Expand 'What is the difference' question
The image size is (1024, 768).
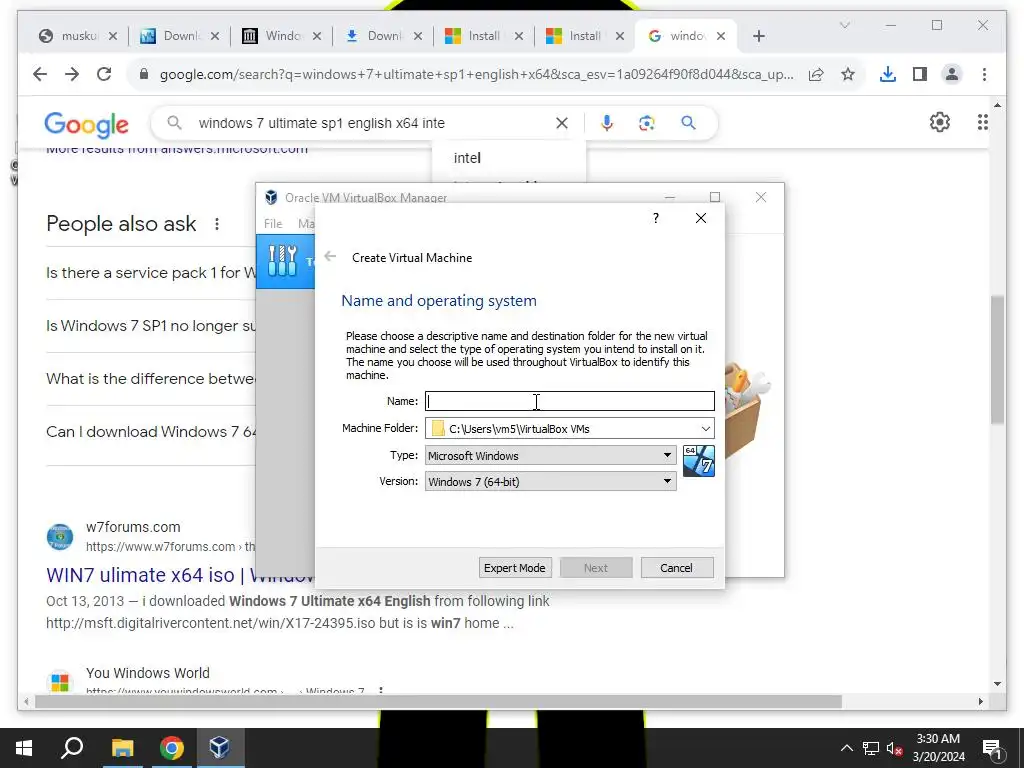(151, 379)
